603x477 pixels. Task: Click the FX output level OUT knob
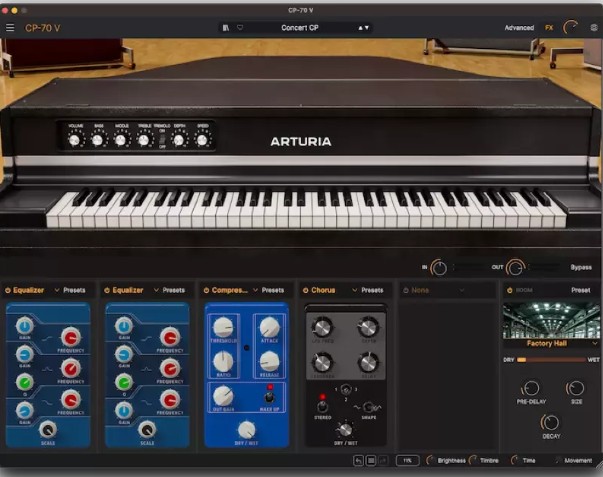[515, 267]
